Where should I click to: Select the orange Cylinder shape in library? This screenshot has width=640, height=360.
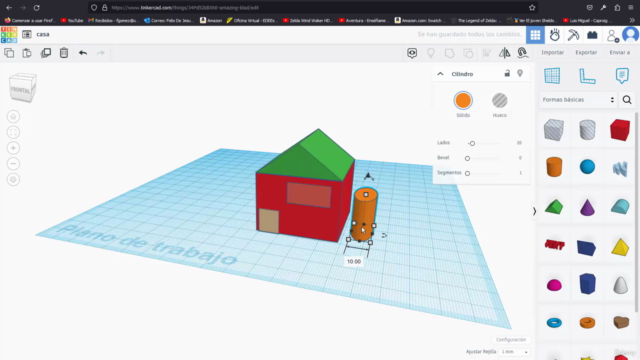554,167
